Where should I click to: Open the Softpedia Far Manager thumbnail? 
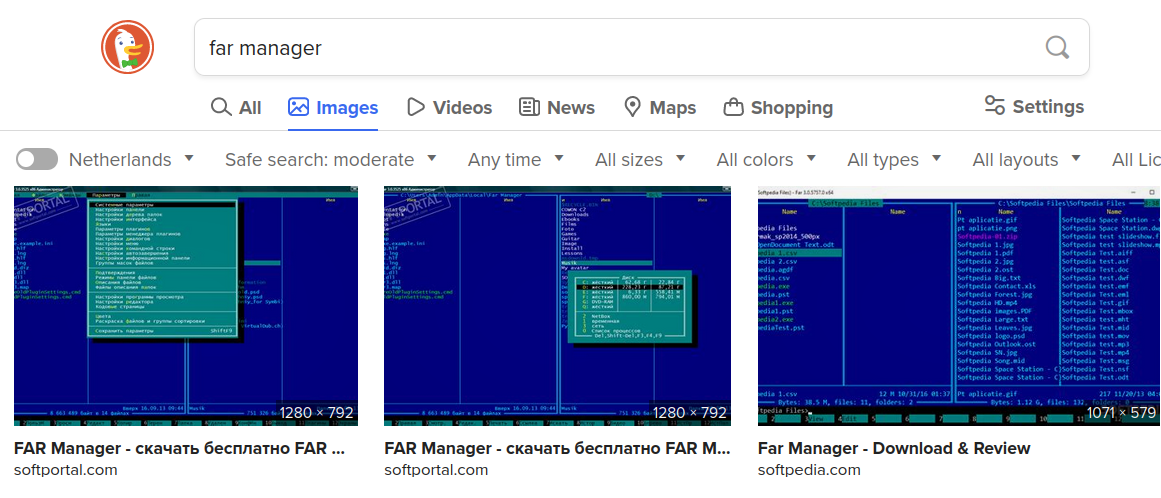[960, 306]
